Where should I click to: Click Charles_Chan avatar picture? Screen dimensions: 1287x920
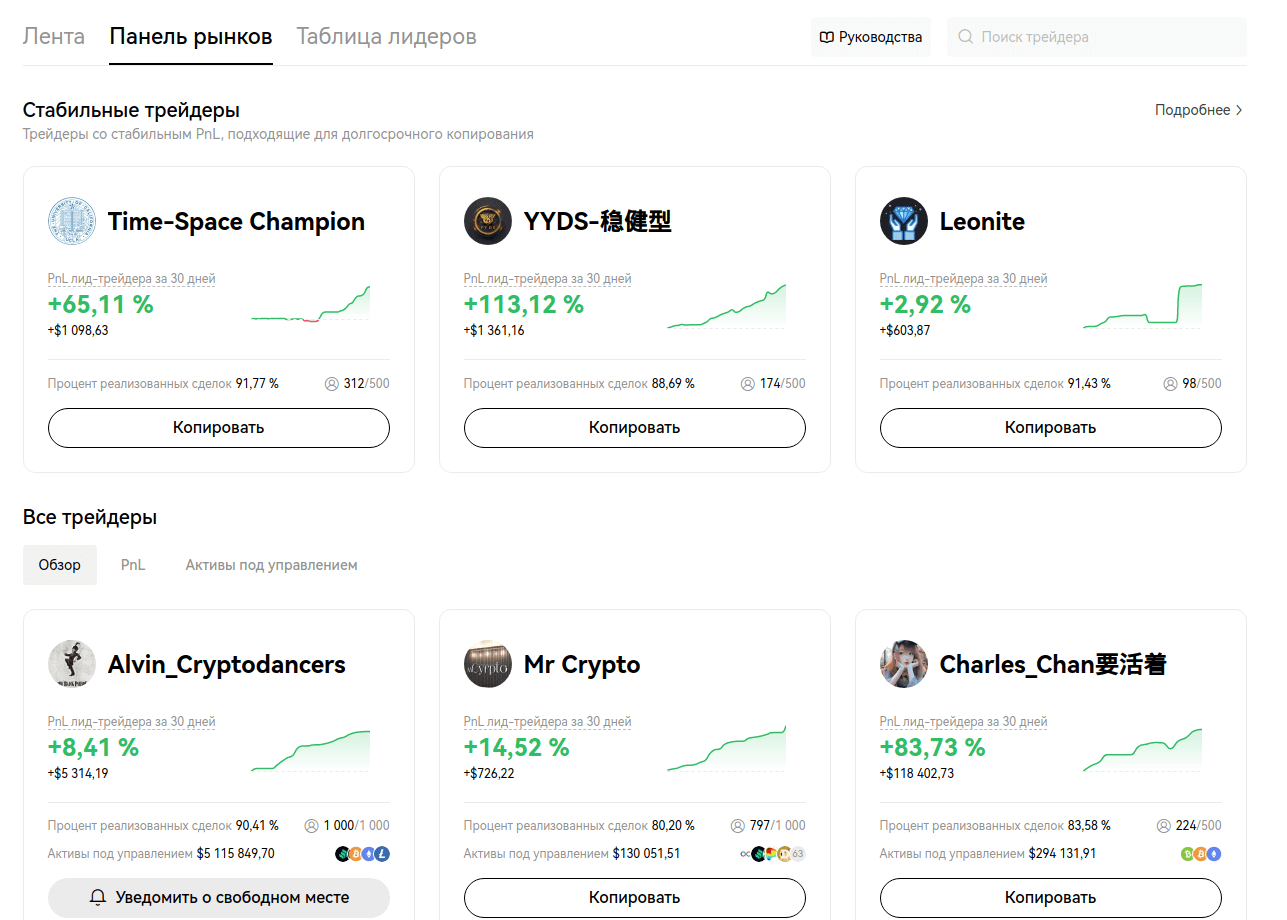pos(904,664)
